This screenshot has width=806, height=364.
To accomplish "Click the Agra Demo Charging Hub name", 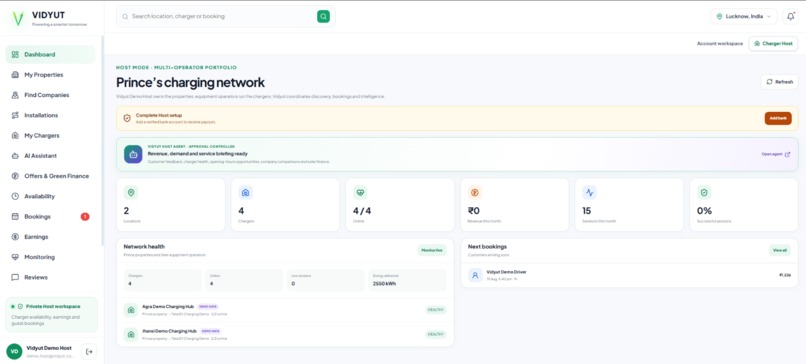I will point(168,306).
